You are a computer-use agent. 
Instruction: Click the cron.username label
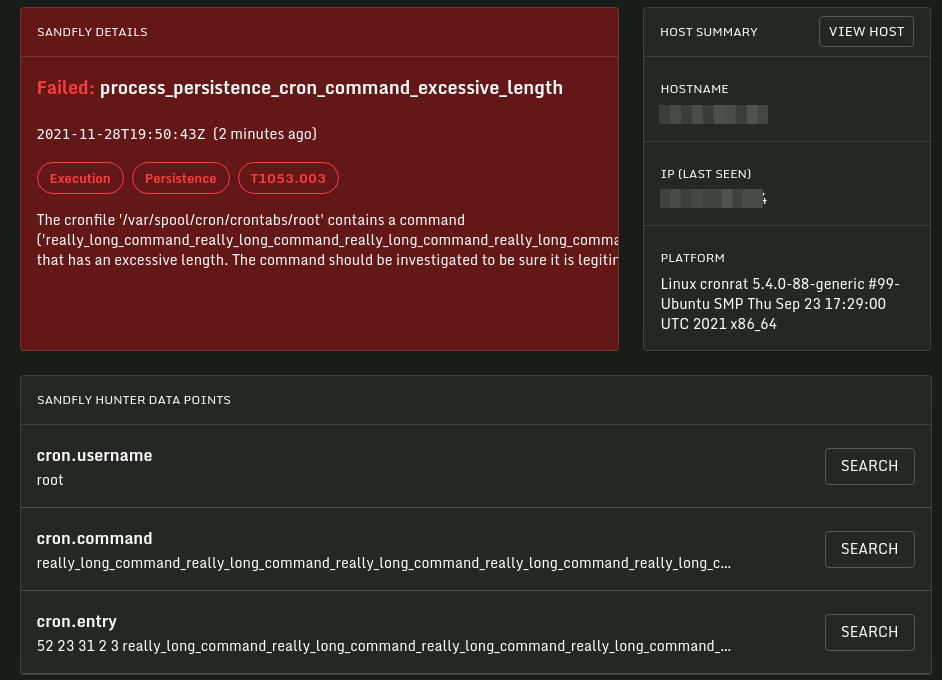94,455
